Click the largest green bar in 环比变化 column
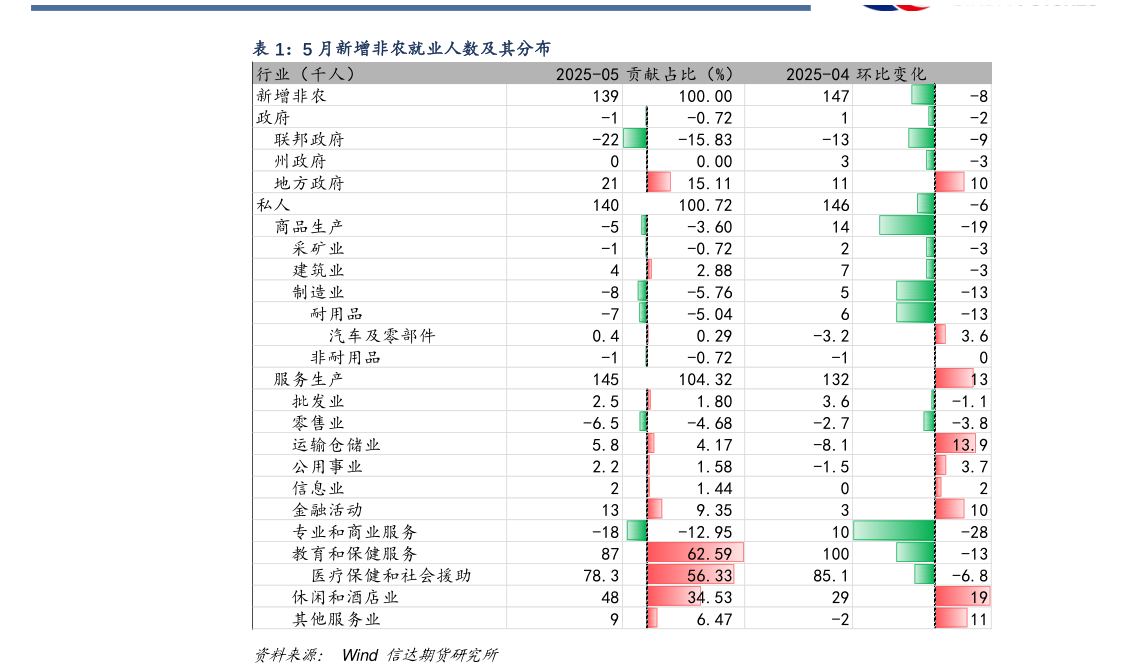Image resolution: width=1137 pixels, height=668 pixels. pyautogui.click(x=893, y=531)
